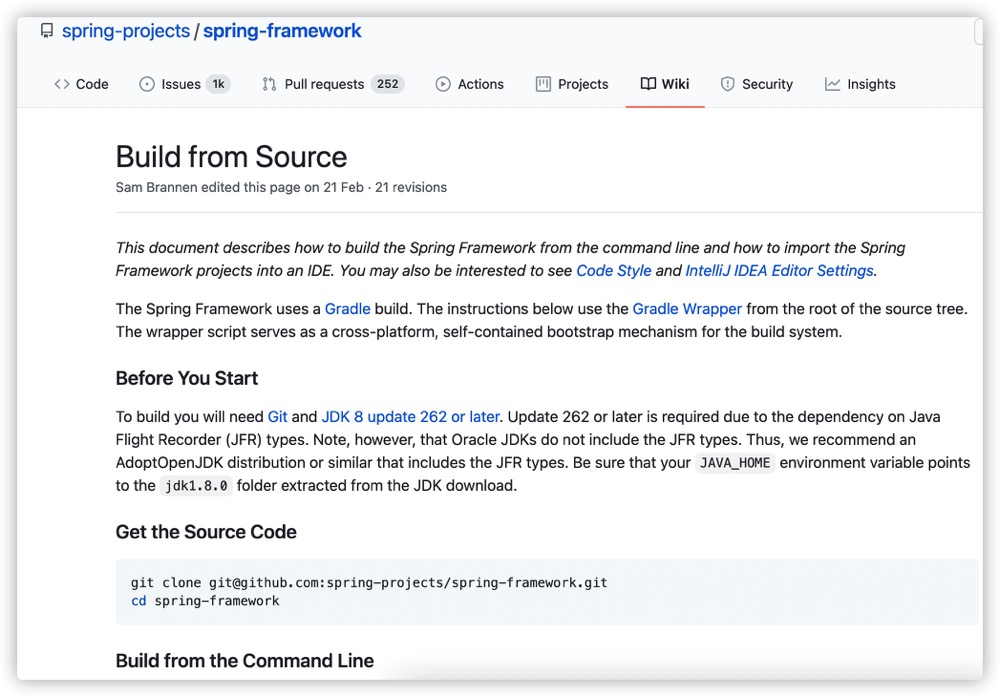This screenshot has width=1000, height=697.
Task: Select the Projects tab
Action: point(572,84)
